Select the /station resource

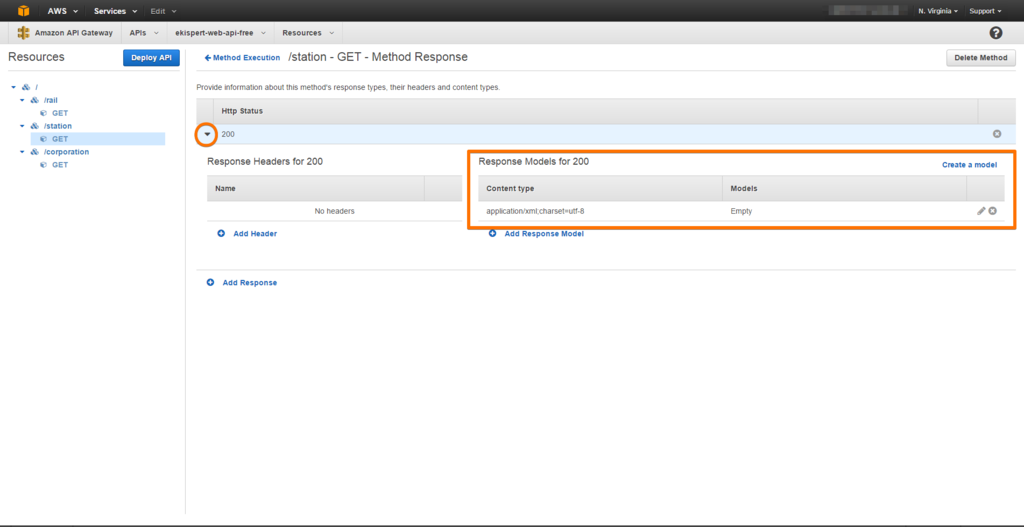(57, 125)
